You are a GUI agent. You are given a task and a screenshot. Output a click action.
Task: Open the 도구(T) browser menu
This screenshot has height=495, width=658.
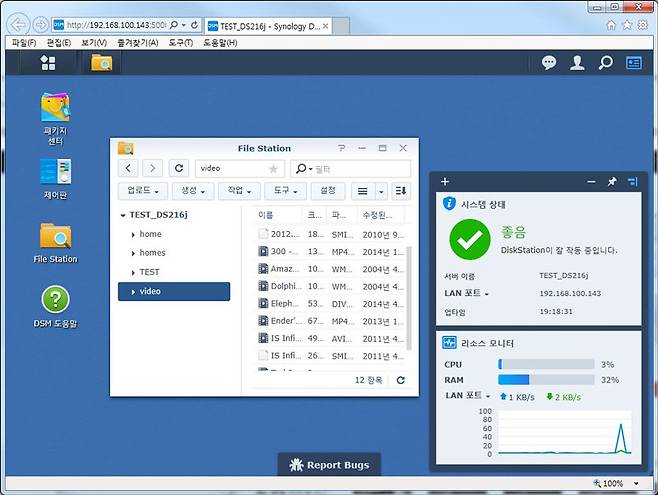pos(180,43)
